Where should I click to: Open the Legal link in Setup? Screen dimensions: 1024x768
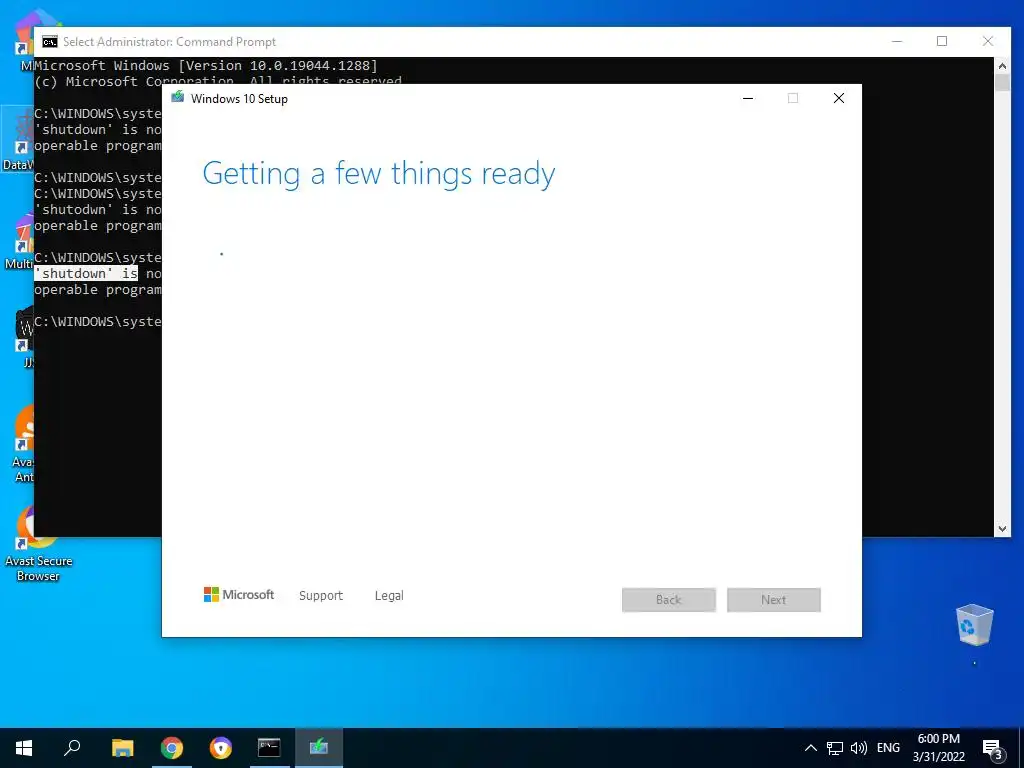pos(389,596)
